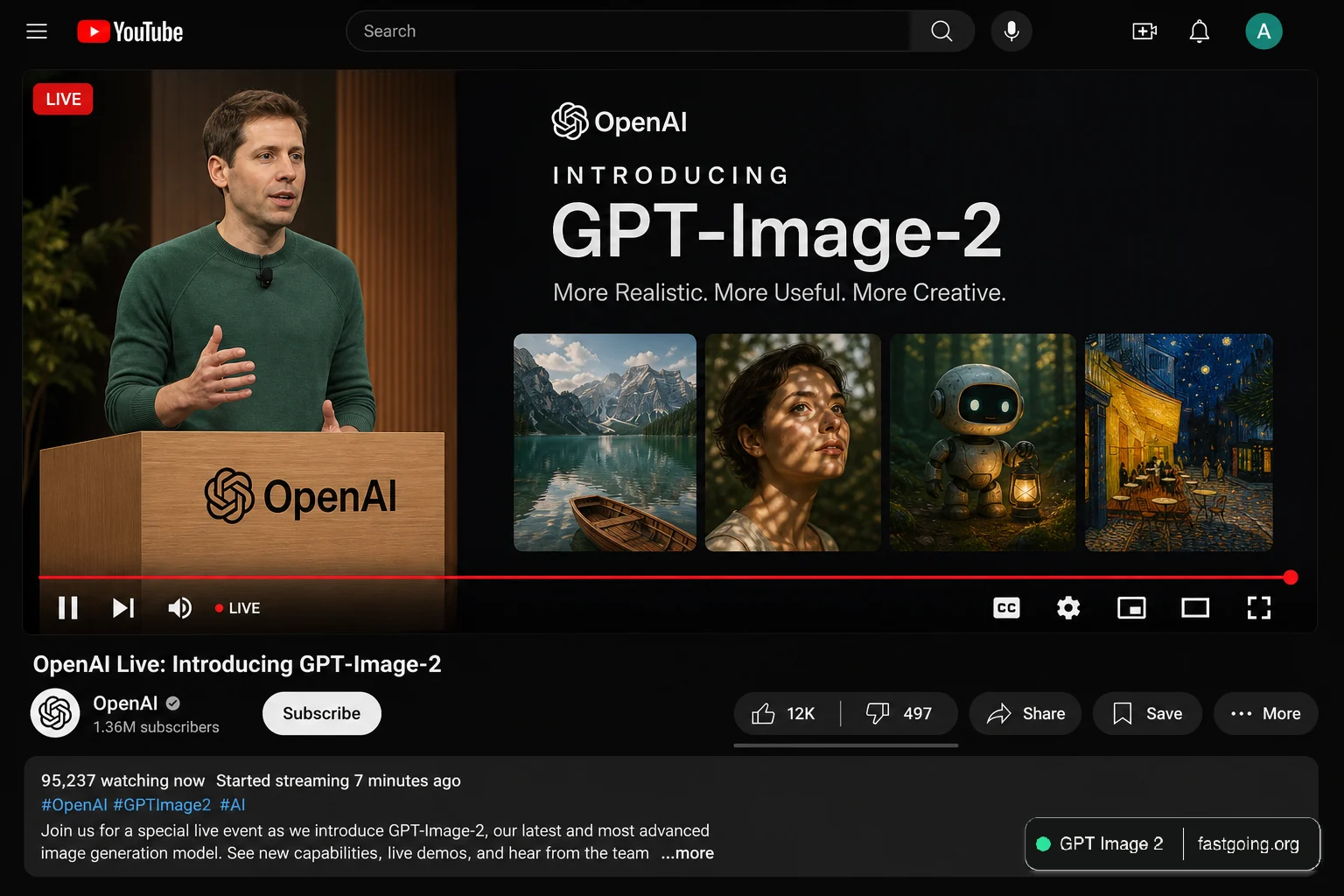The image size is (1344, 896).
Task: Click the video title text
Action: (237, 664)
